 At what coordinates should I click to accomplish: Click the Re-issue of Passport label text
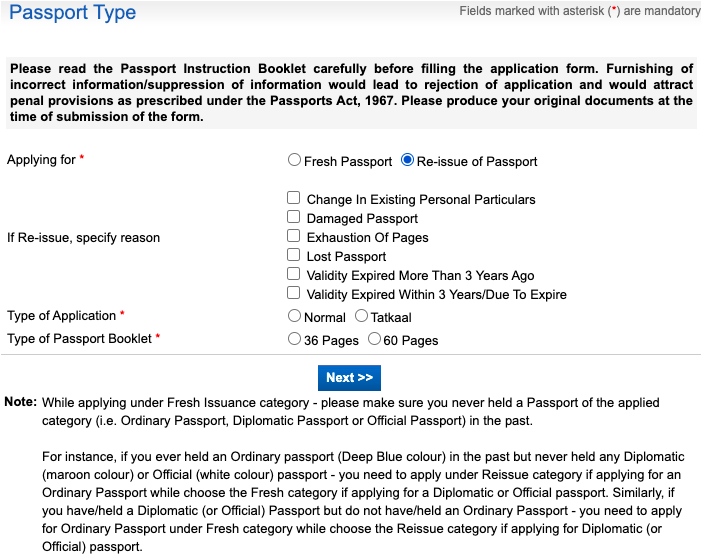[x=477, y=161]
